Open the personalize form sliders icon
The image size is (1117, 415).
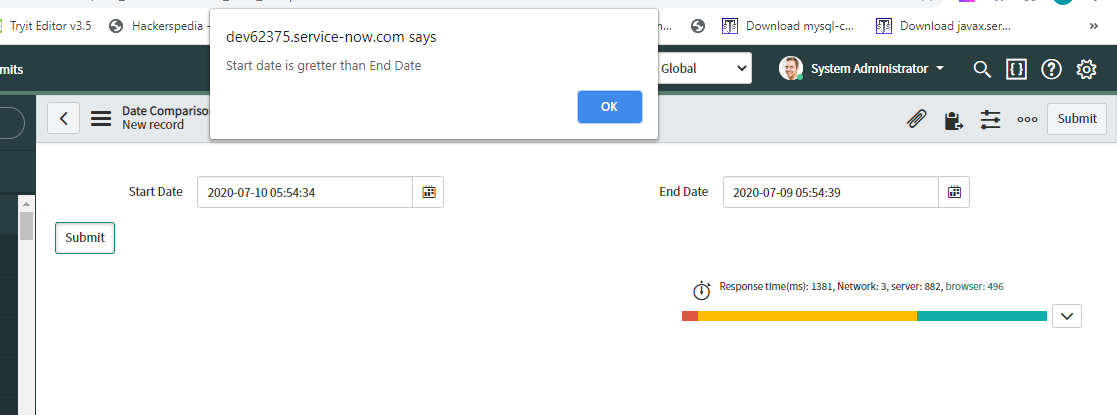[x=990, y=120]
